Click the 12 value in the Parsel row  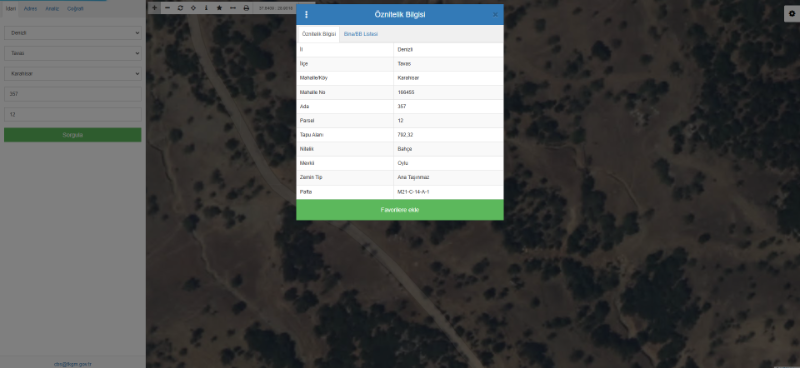400,121
